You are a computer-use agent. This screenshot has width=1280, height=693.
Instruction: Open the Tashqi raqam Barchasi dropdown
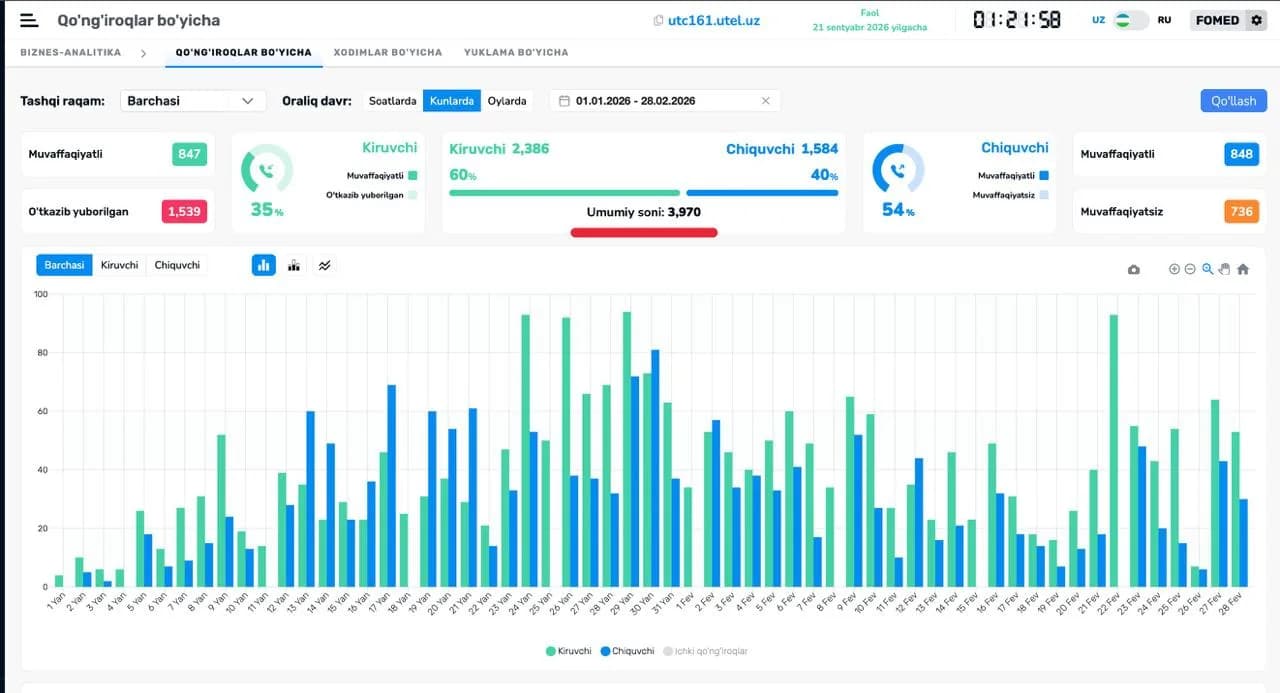(193, 101)
